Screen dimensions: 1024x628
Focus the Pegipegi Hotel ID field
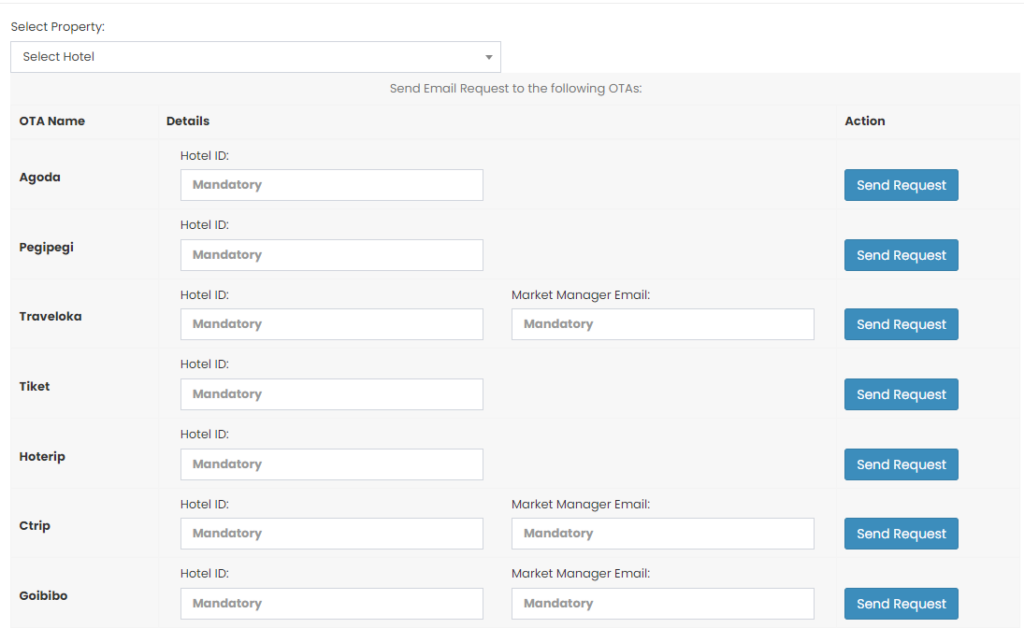pos(332,255)
